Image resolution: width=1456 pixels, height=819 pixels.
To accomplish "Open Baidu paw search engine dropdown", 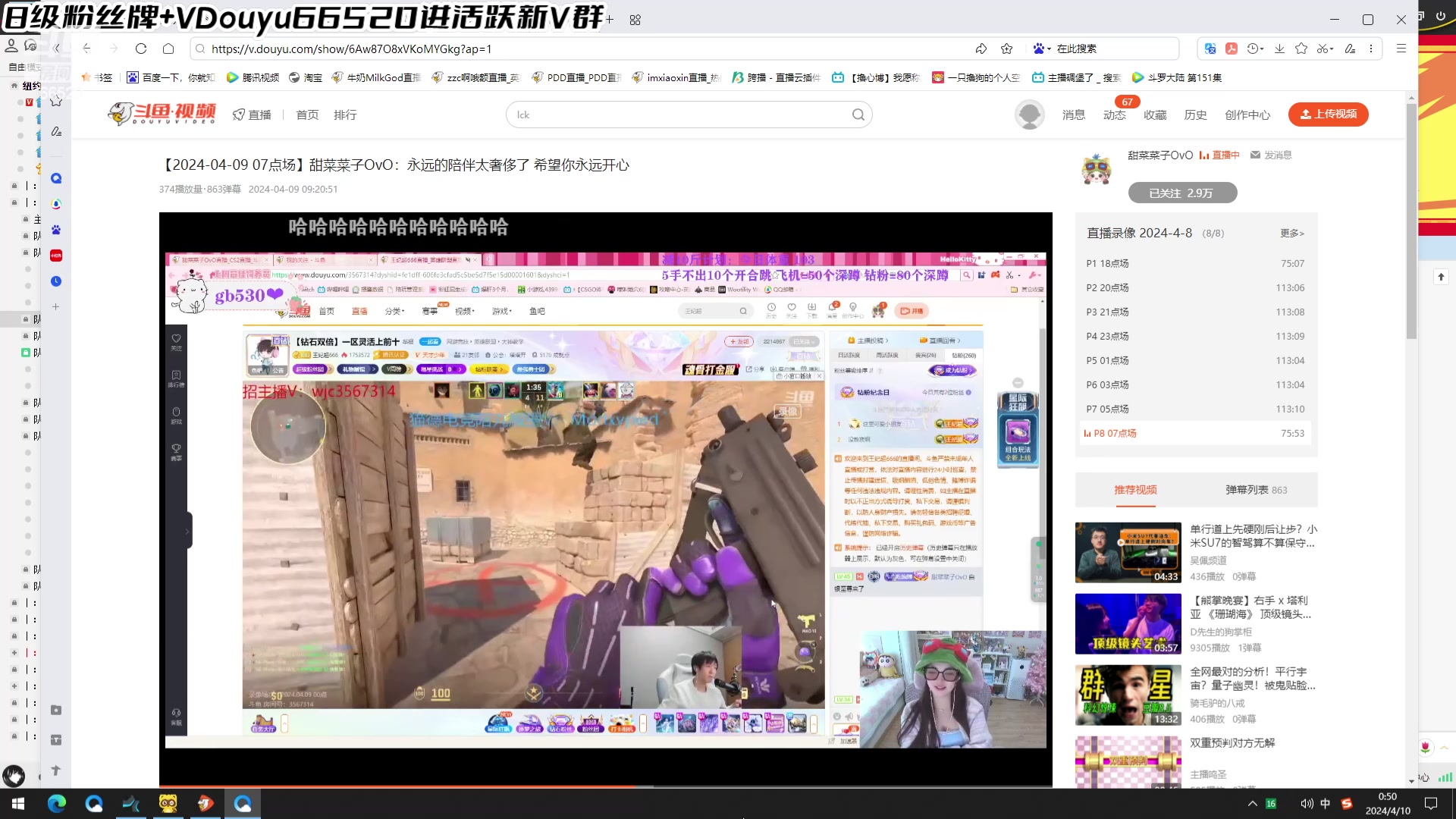I will pyautogui.click(x=1042, y=49).
